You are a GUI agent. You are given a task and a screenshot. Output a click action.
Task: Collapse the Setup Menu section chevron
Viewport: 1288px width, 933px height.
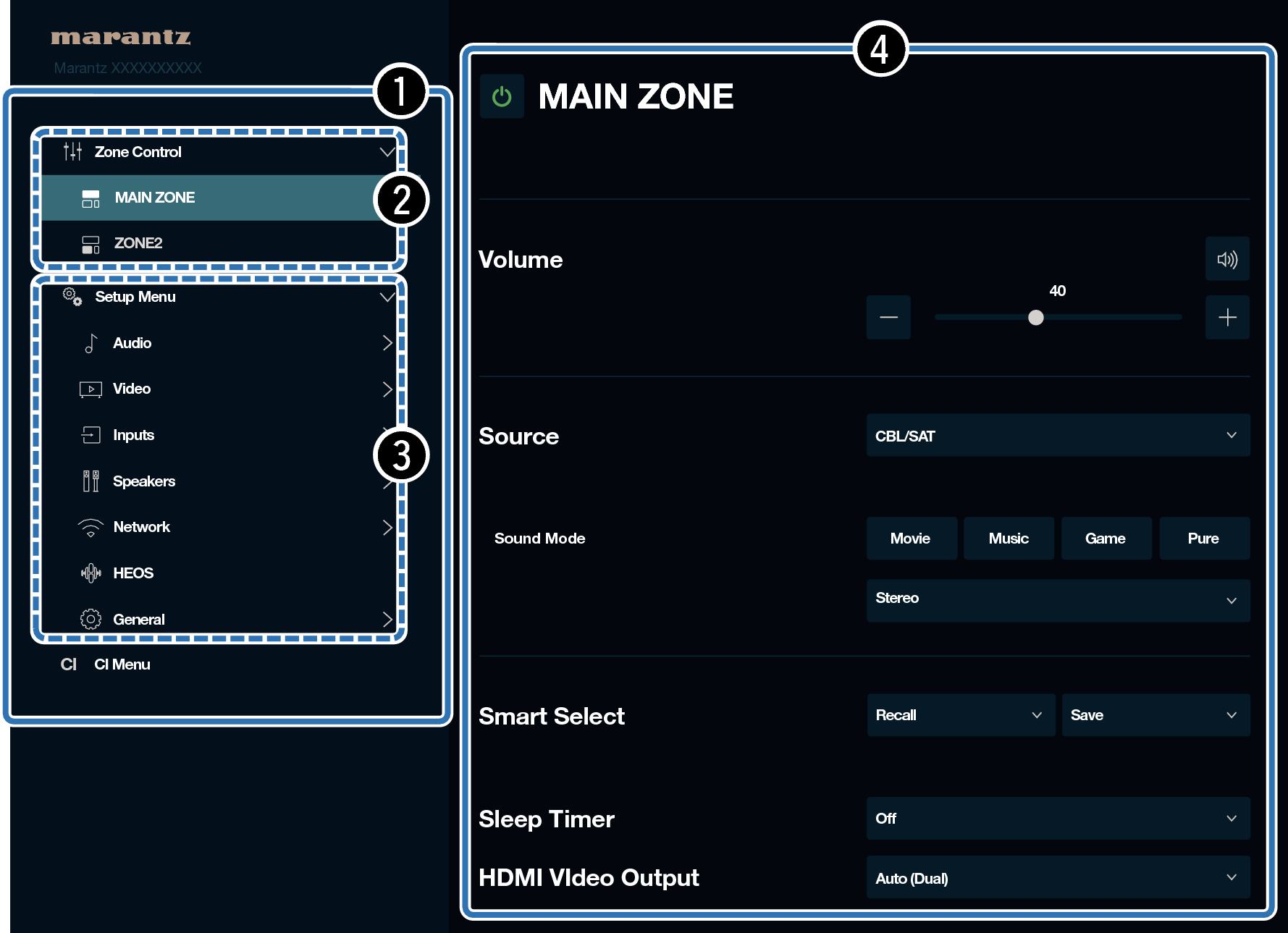tap(387, 297)
